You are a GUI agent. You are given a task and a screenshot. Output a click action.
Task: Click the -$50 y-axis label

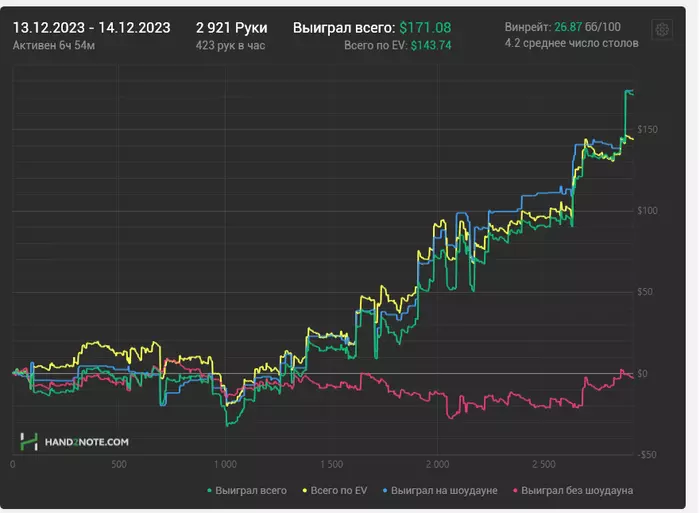tap(647, 455)
